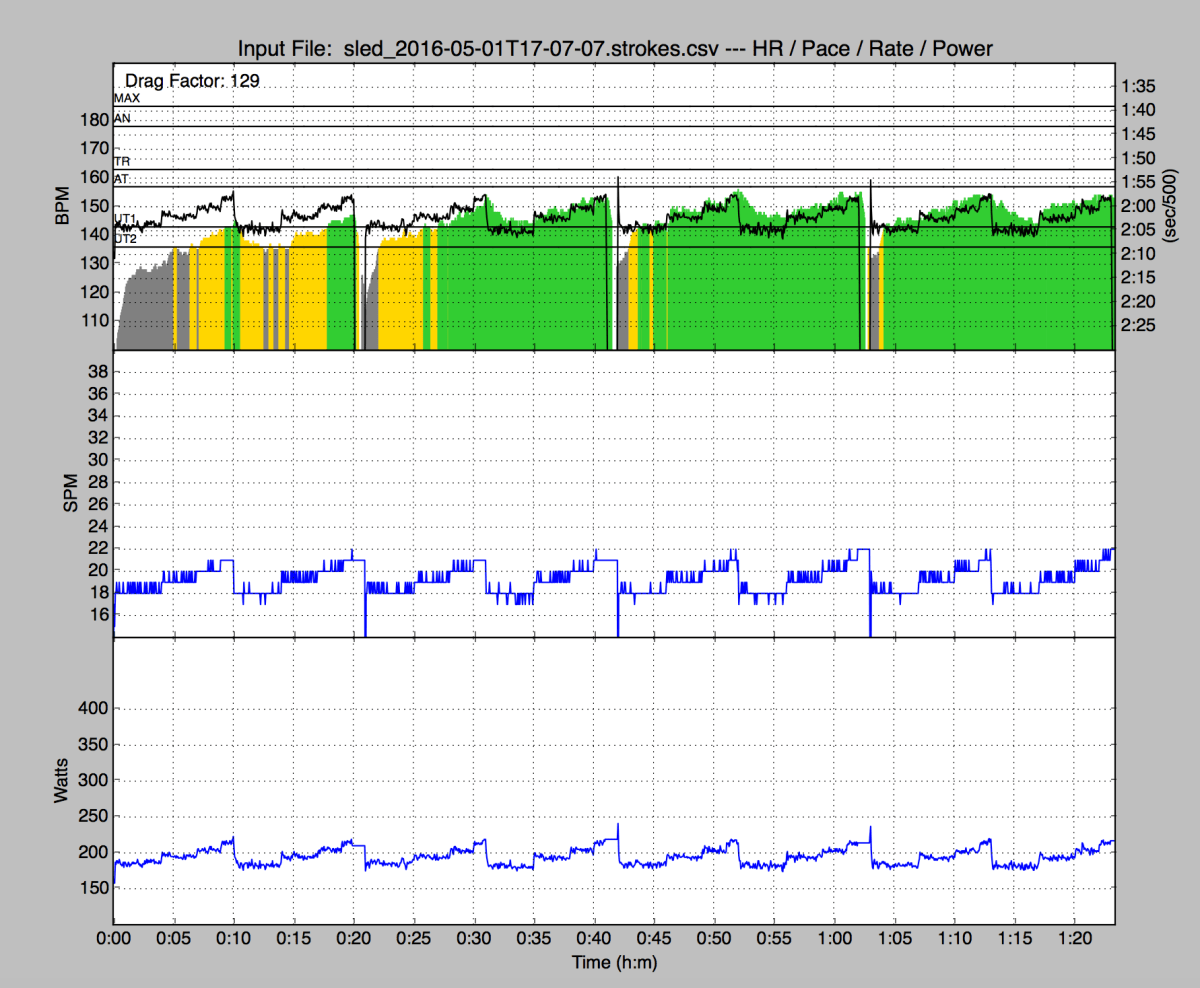Click the SPM y-axis label

click(71, 493)
